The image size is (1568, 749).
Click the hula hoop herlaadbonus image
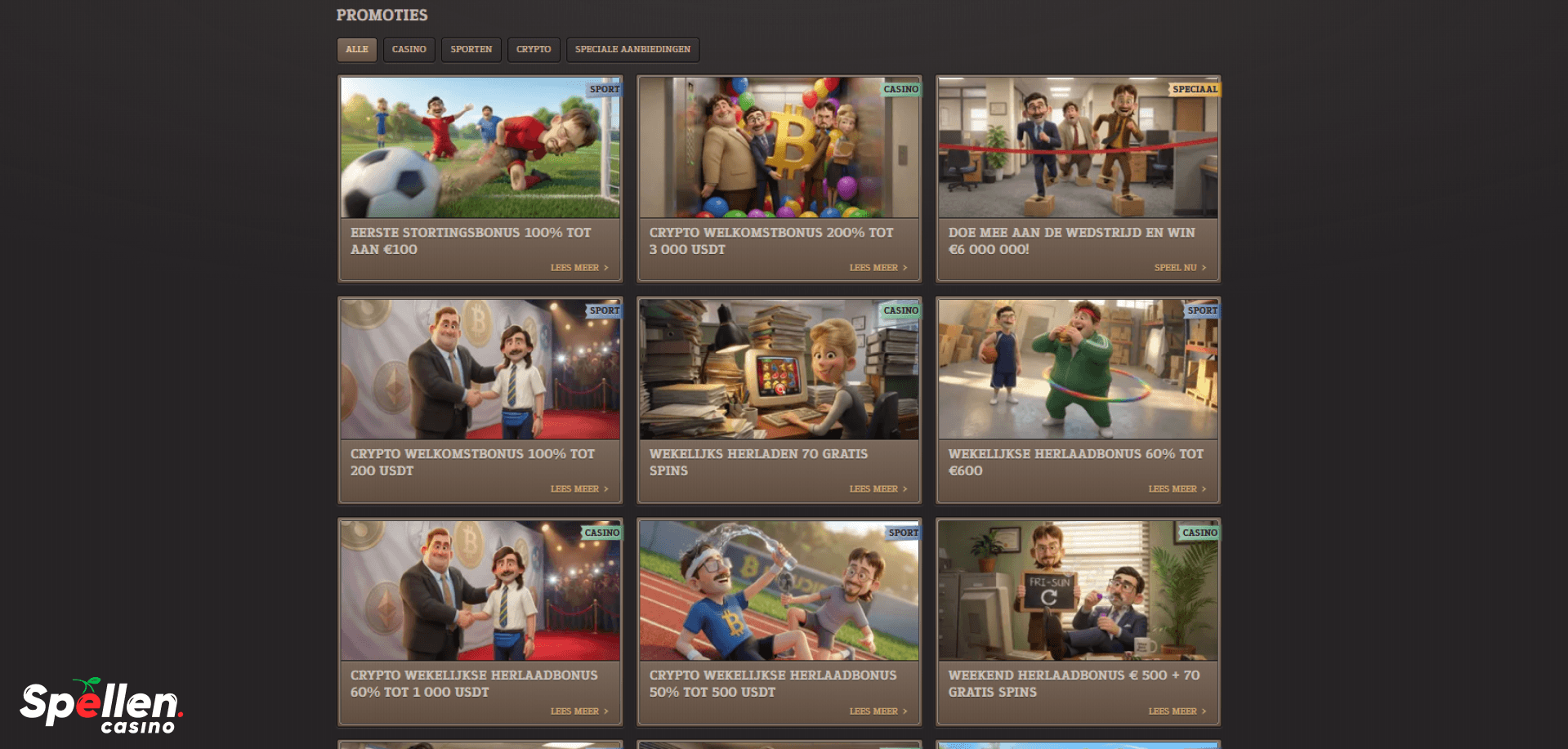pyautogui.click(x=1078, y=369)
